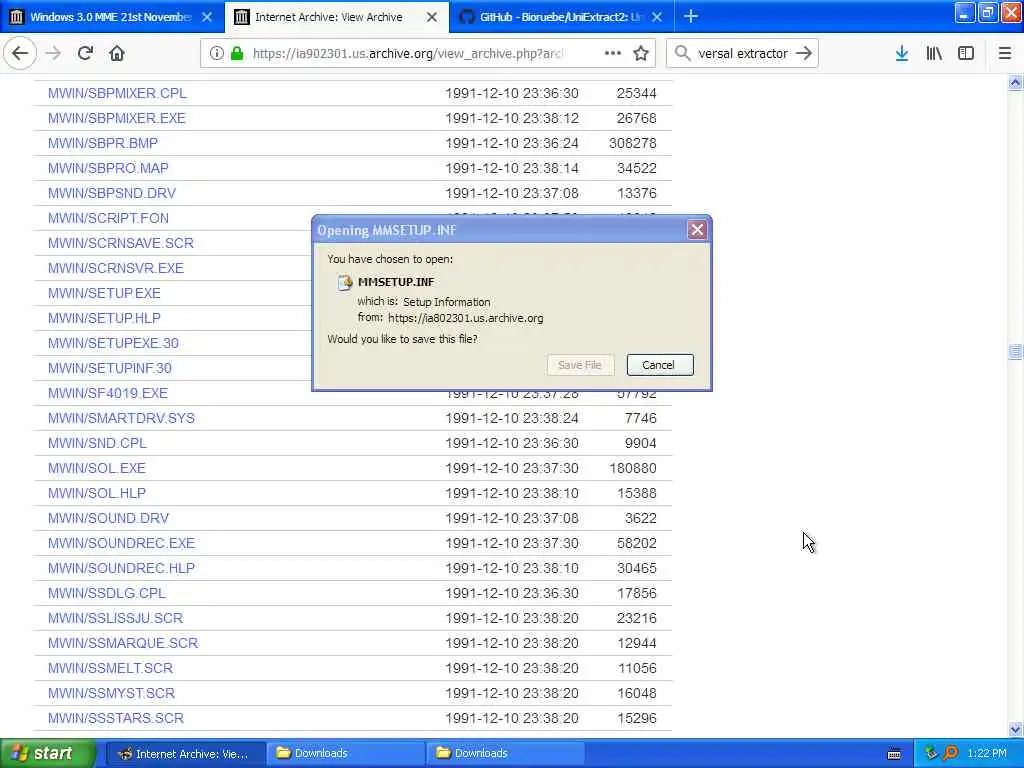Open a new browser tab
Image resolution: width=1024 pixels, height=768 pixels.
click(x=691, y=17)
